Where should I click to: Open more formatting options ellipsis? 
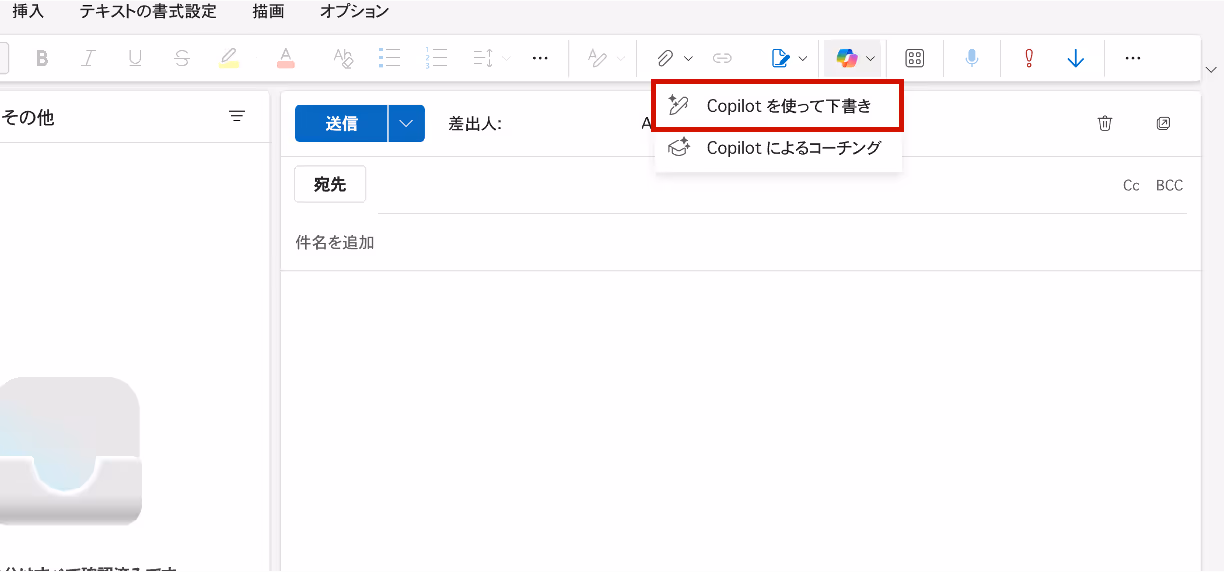[x=540, y=59]
